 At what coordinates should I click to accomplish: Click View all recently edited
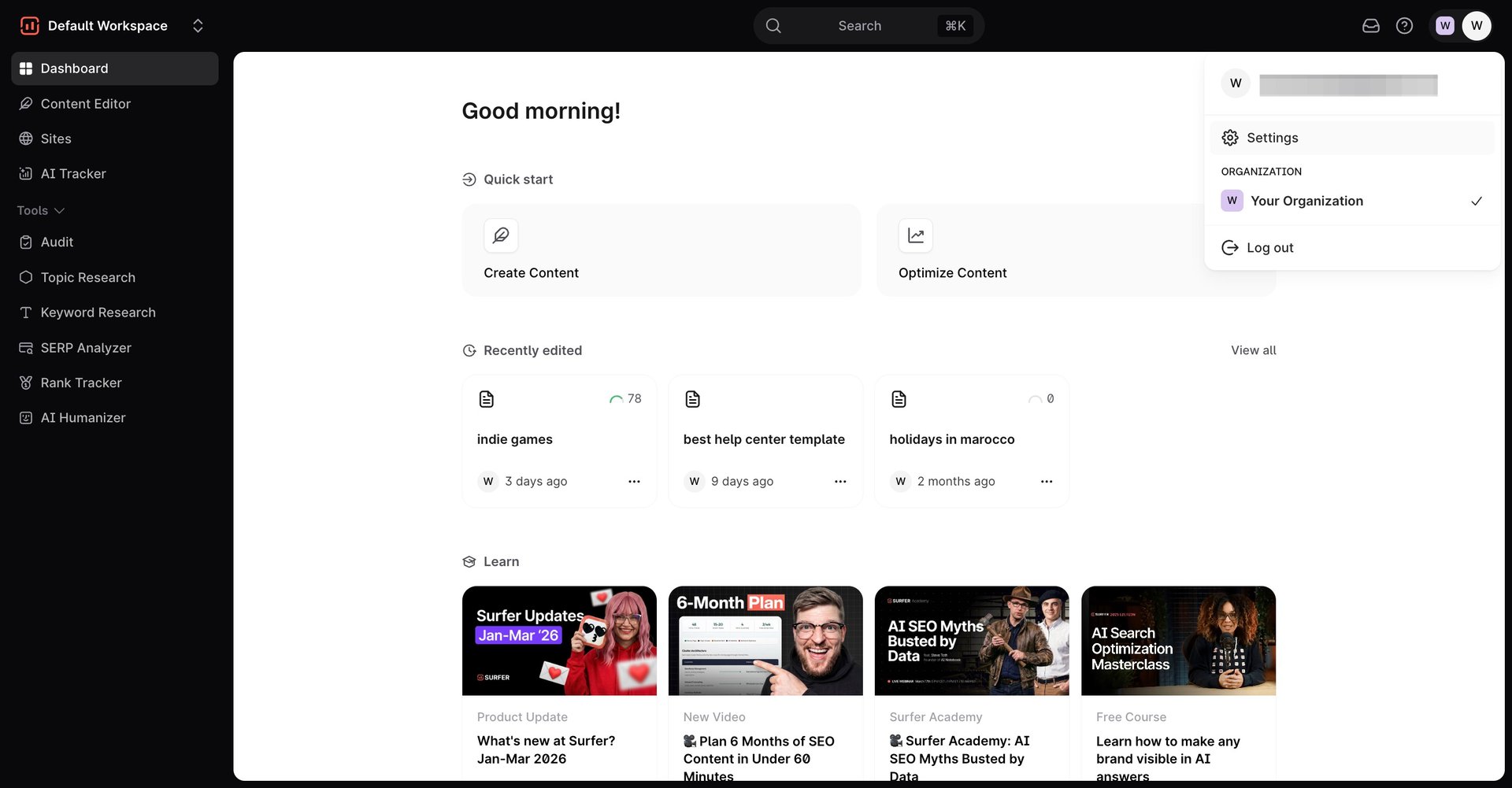1253,350
